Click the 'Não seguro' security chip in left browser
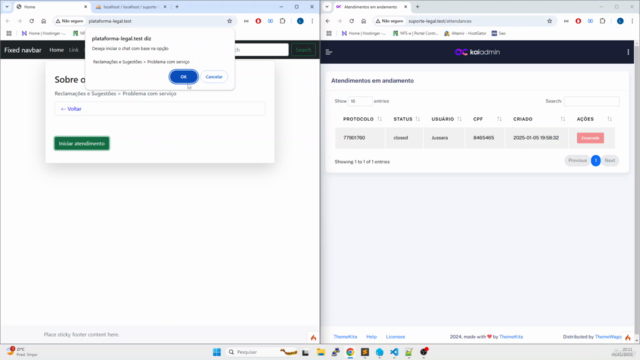Screen dimensions: 640x360 pyautogui.click(x=69, y=21)
